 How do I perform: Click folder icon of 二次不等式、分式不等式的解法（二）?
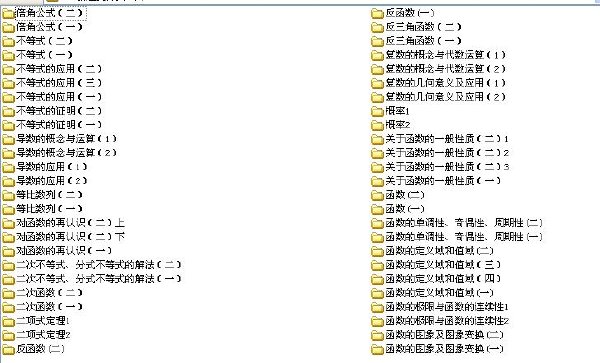(8, 265)
